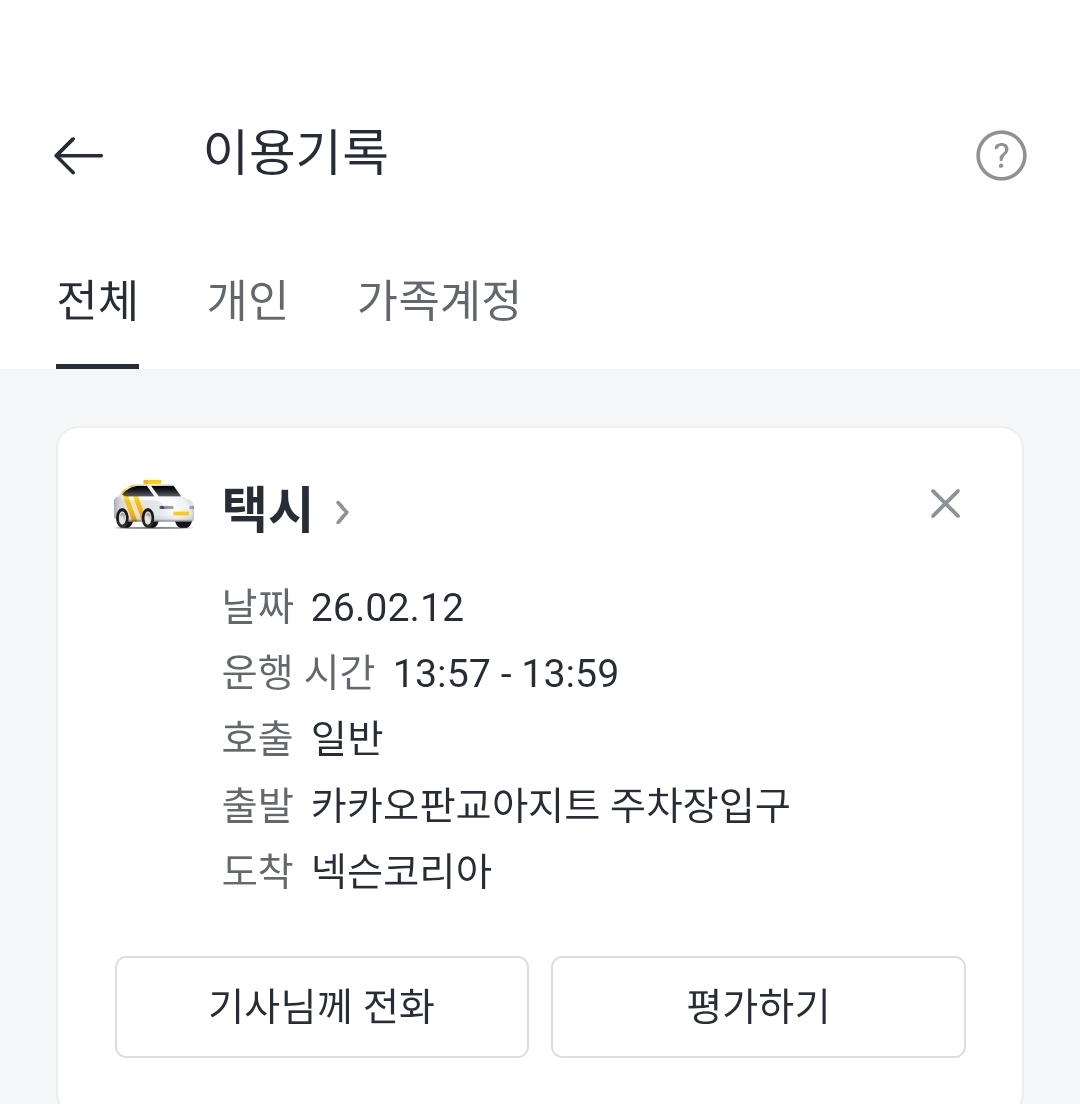Open help via the question mark icon
The height and width of the screenshot is (1104, 1080).
click(x=1001, y=156)
